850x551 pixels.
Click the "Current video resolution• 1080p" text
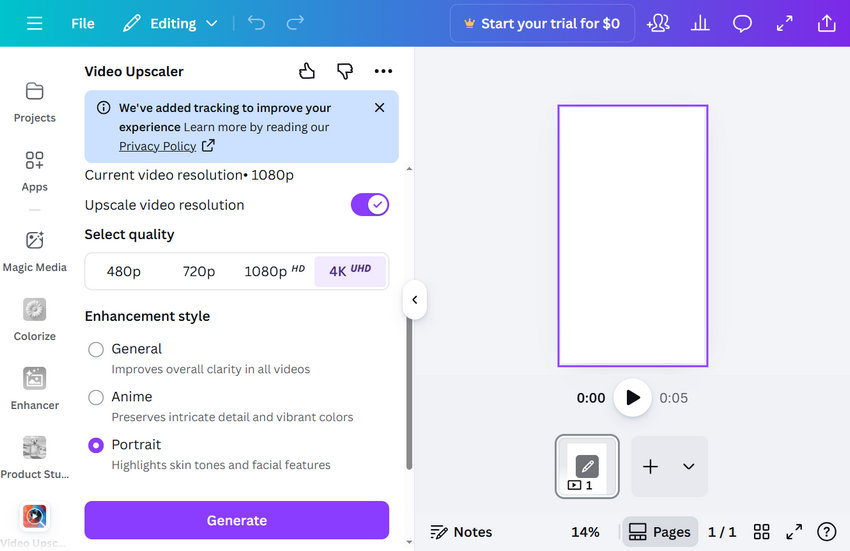[189, 175]
